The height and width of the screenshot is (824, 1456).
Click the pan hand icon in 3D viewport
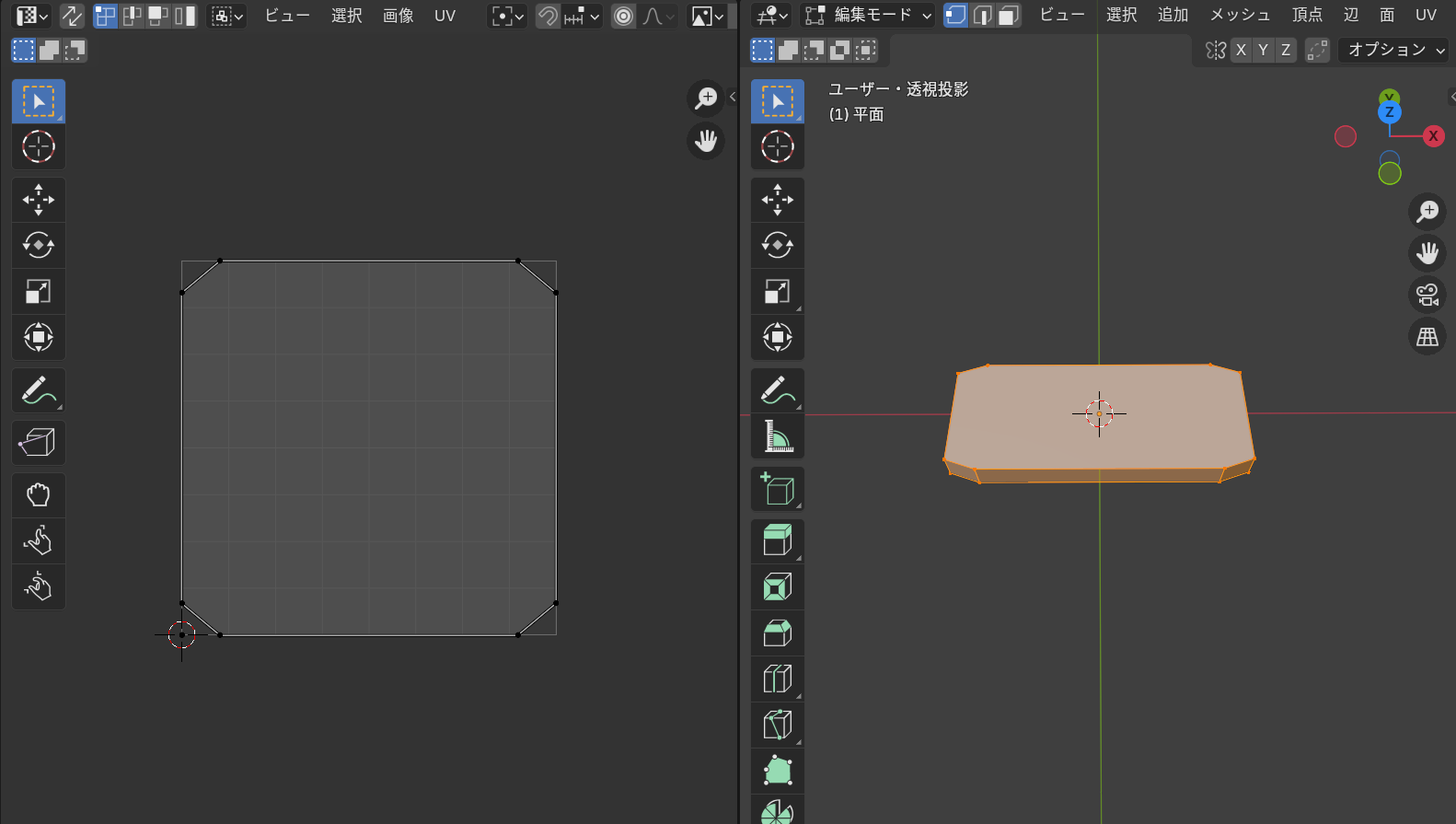click(x=1427, y=253)
